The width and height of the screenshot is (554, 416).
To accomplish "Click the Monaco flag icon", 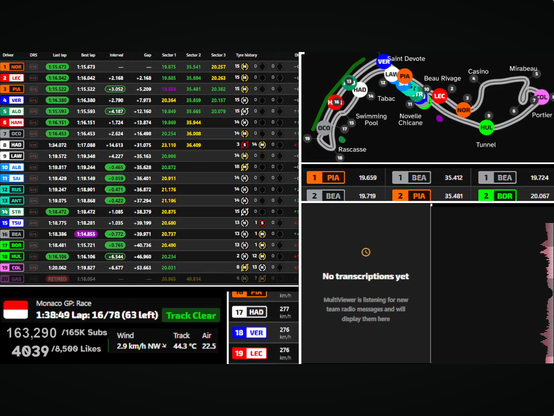I will point(16,309).
